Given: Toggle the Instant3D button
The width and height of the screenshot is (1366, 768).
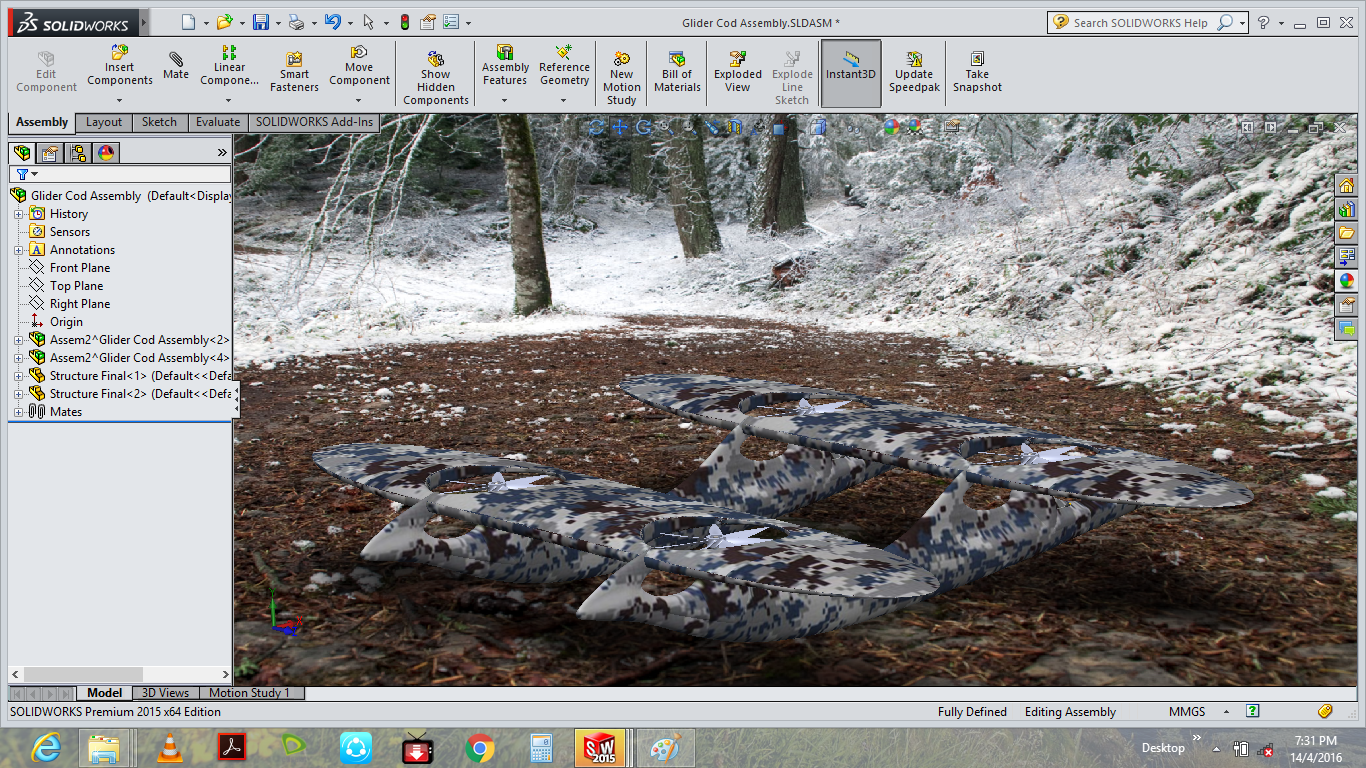Looking at the screenshot, I should [x=851, y=72].
